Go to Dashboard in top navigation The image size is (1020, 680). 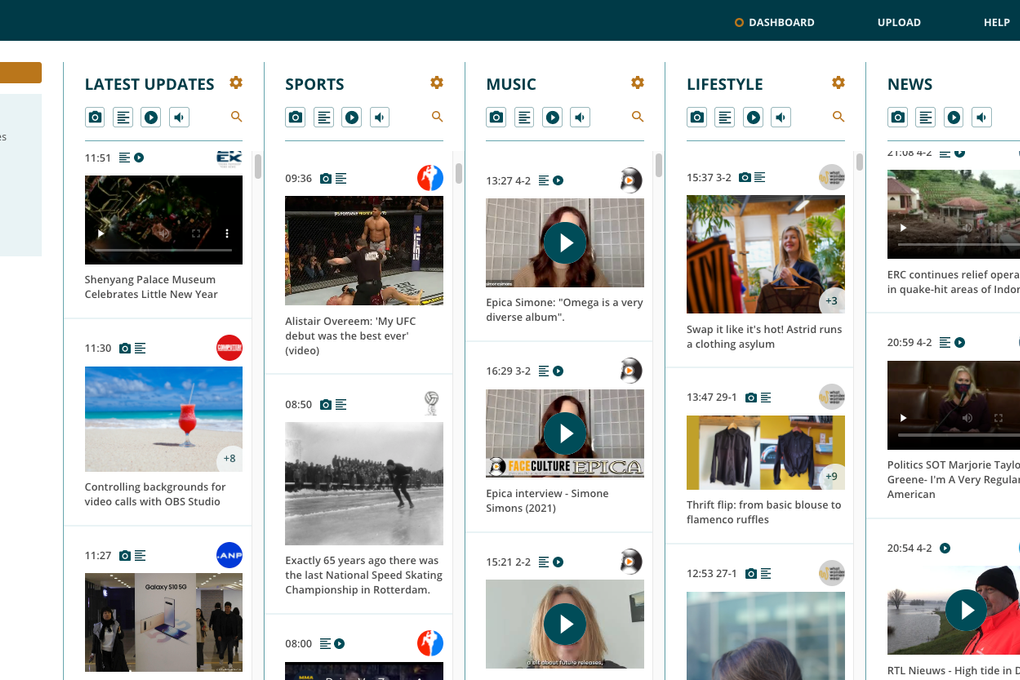tap(781, 22)
